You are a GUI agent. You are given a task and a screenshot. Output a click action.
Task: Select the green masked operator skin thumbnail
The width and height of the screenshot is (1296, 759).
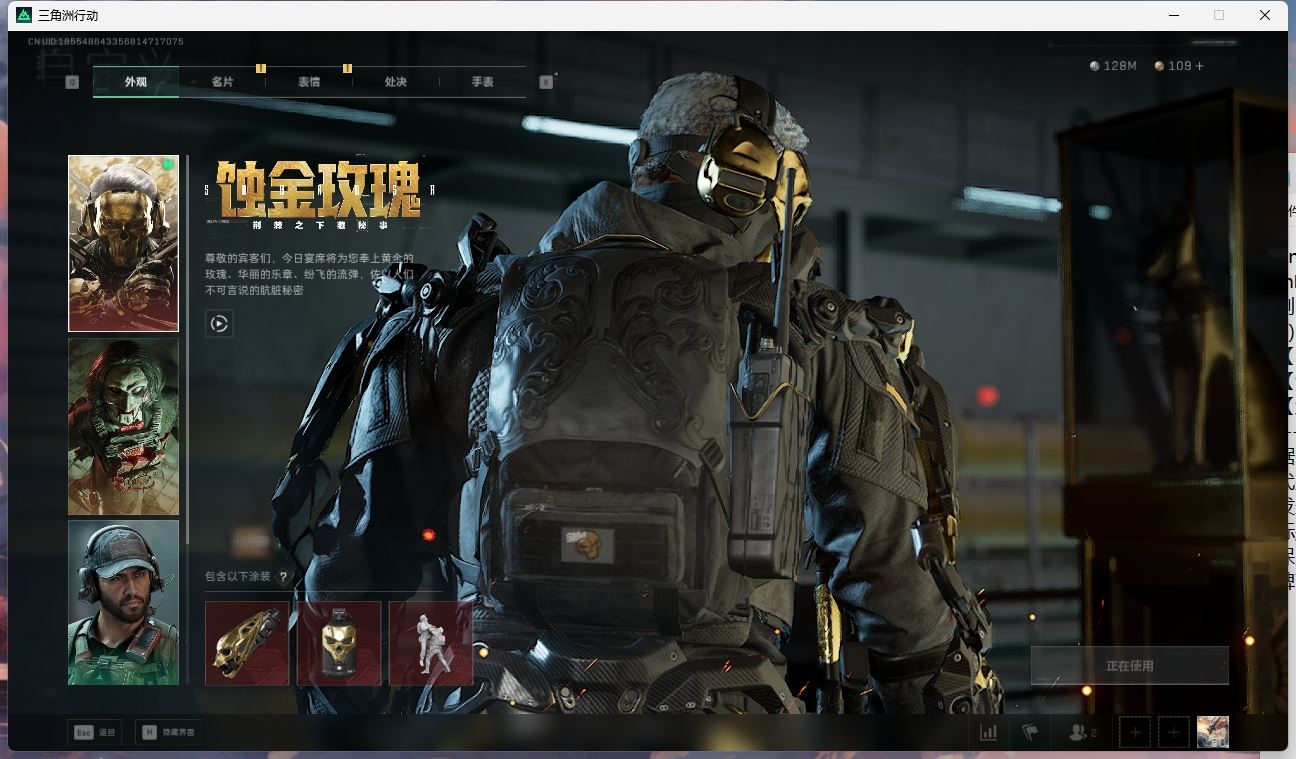point(123,426)
